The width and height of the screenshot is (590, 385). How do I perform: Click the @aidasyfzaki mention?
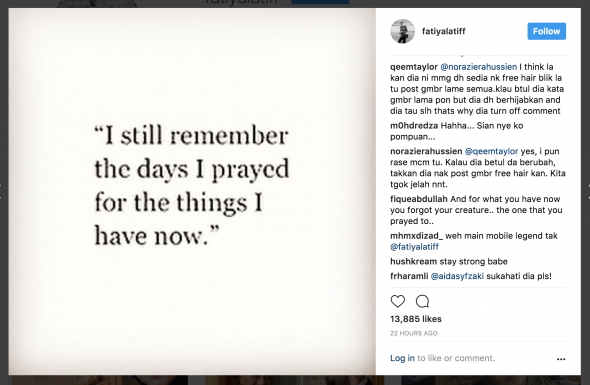pos(457,276)
